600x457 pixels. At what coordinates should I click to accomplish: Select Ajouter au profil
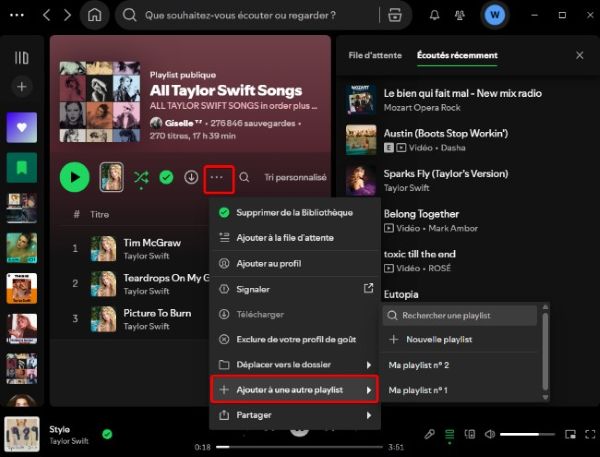(x=295, y=263)
